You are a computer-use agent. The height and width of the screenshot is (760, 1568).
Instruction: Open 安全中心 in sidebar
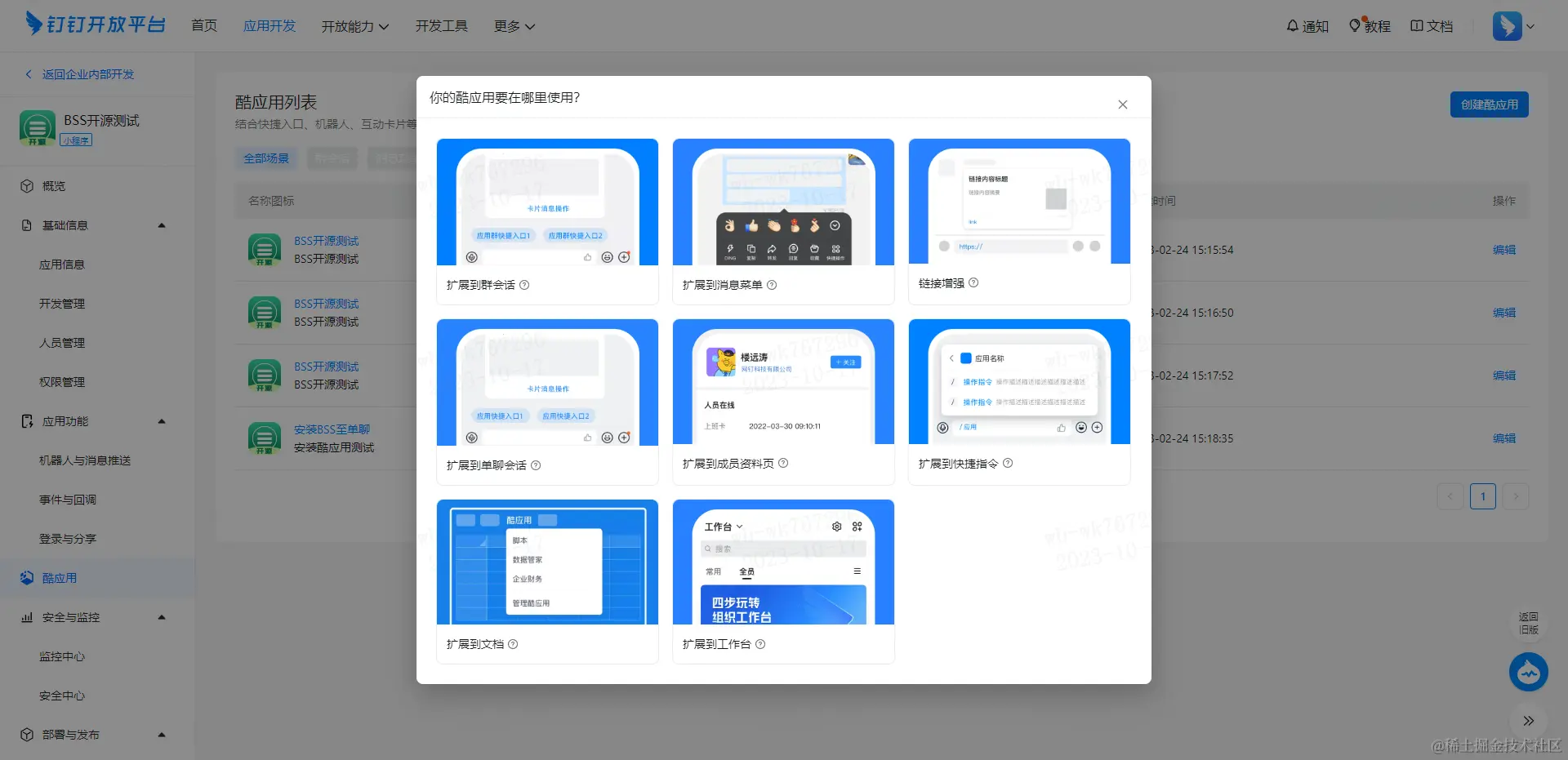(x=62, y=696)
